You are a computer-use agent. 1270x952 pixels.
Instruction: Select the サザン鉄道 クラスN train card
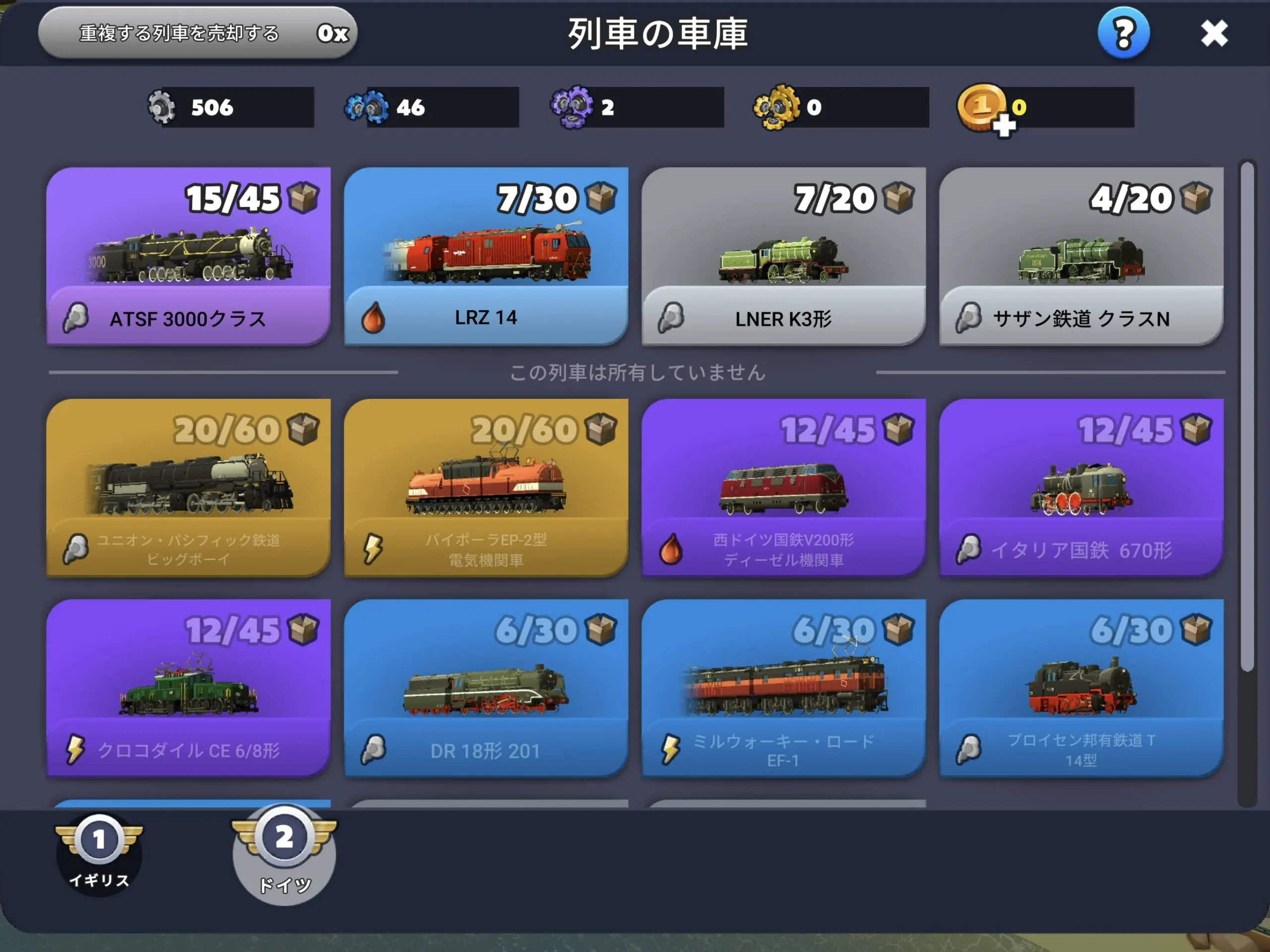[x=1080, y=256]
